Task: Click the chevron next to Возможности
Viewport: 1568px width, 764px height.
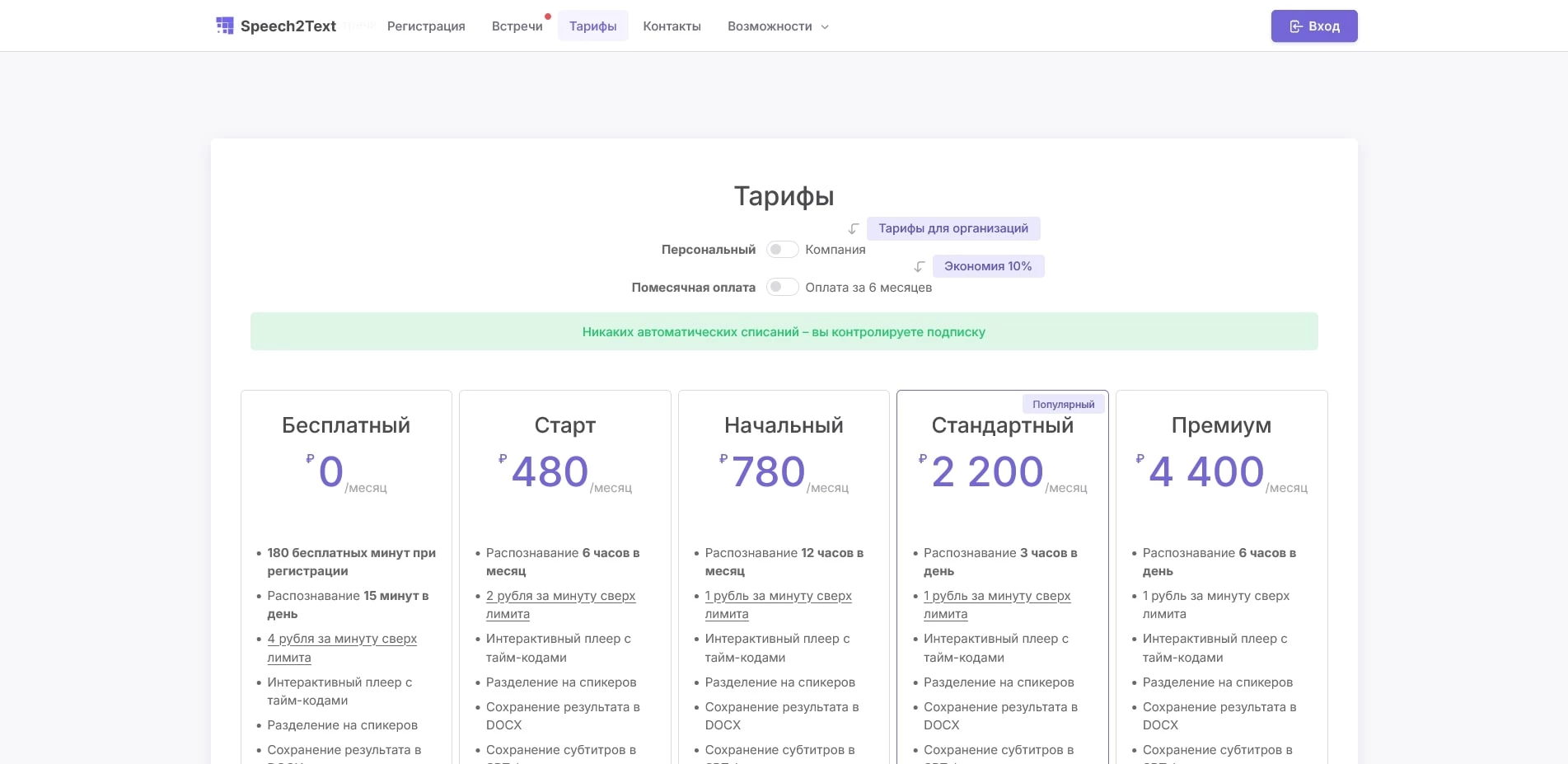Action: 825,27
